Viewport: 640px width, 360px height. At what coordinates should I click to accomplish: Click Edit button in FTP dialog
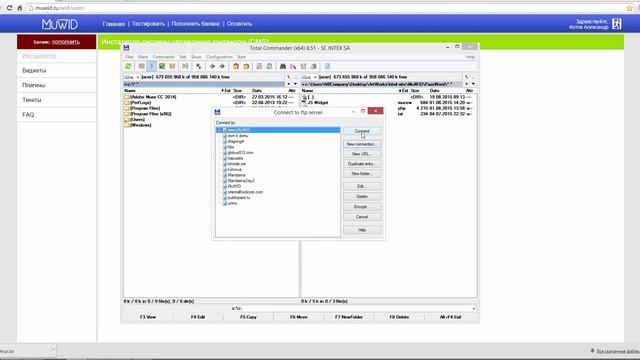(x=362, y=186)
